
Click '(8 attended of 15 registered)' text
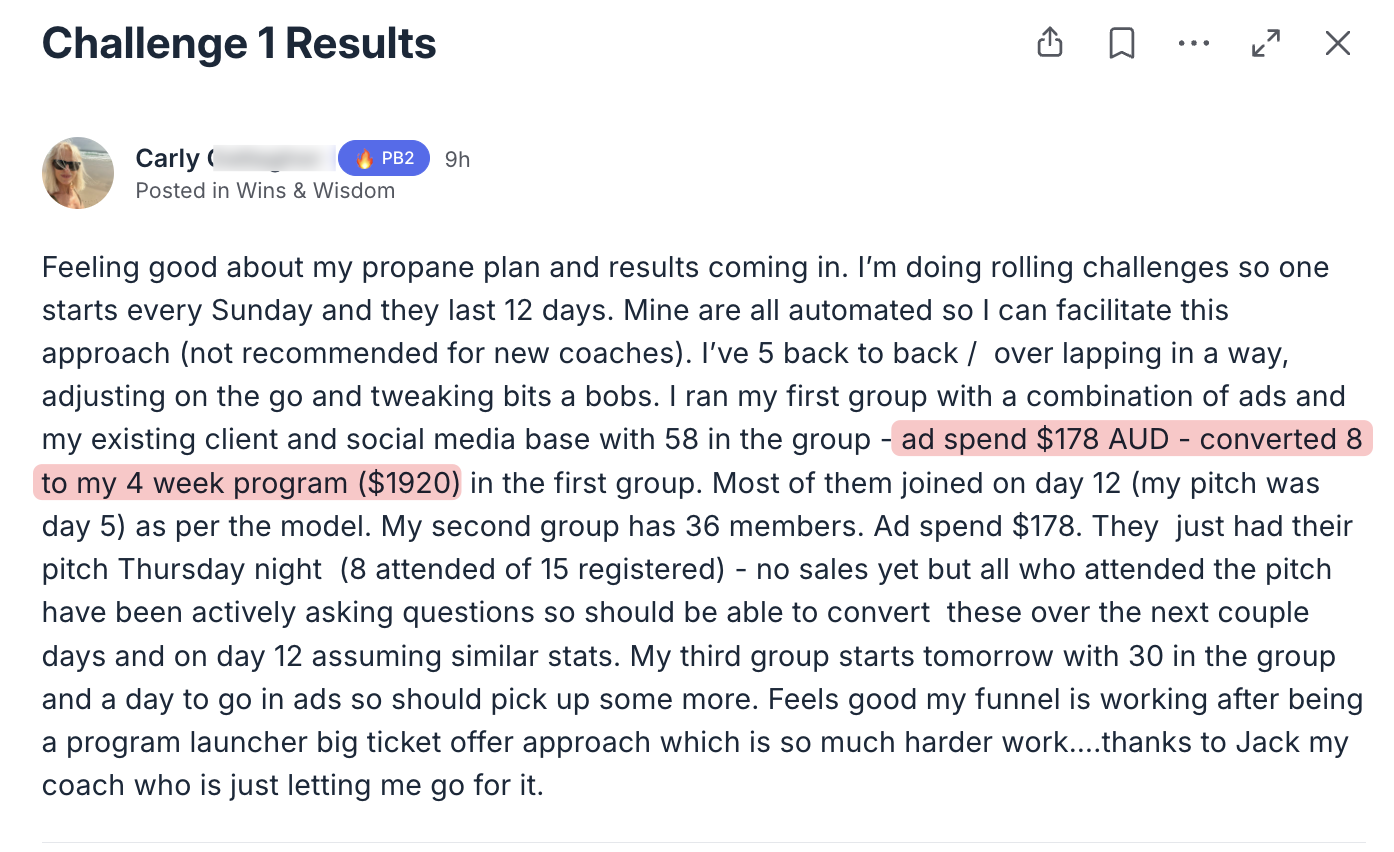(x=532, y=569)
